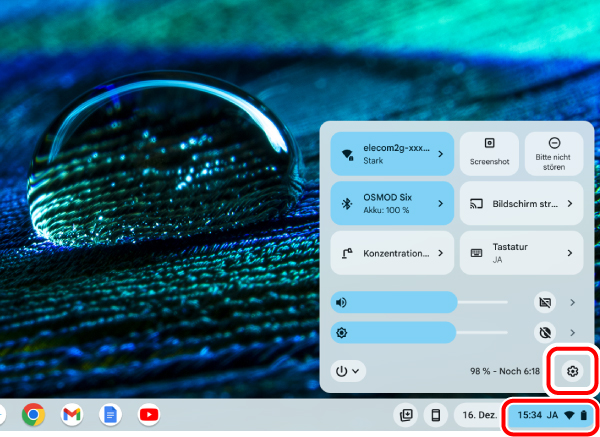Launch Google Chrome from the shelf
This screenshot has height=437, width=600.
33,414
